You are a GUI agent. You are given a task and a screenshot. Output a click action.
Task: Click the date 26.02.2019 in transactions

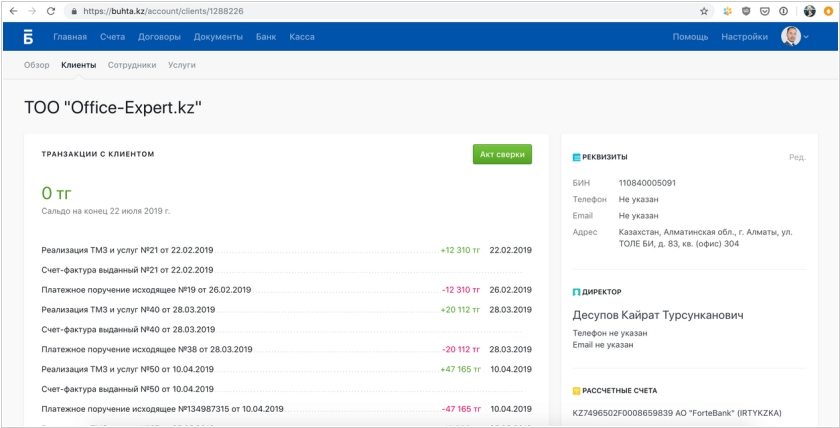click(x=511, y=290)
